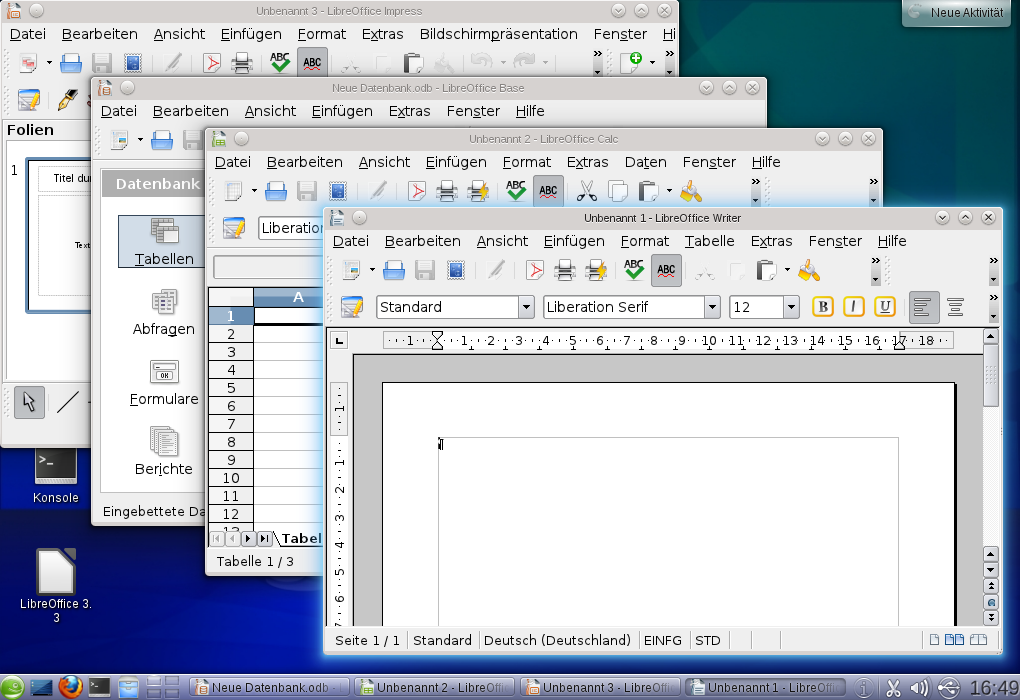
Task: Click Deutsch (Deutschland) language in status bar
Action: 557,641
